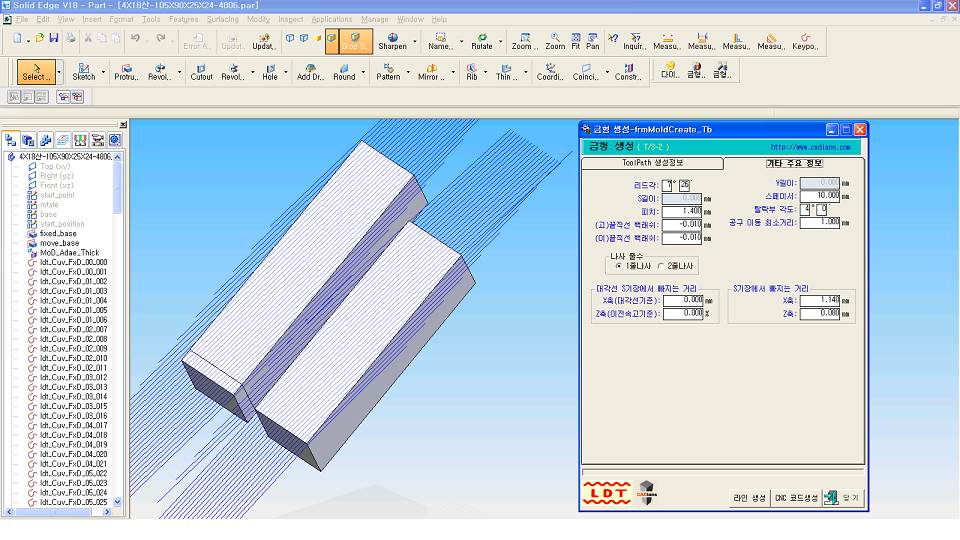Image resolution: width=960 pixels, height=540 pixels.
Task: Expand the Rotate tool dropdown arrow
Action: click(x=502, y=42)
